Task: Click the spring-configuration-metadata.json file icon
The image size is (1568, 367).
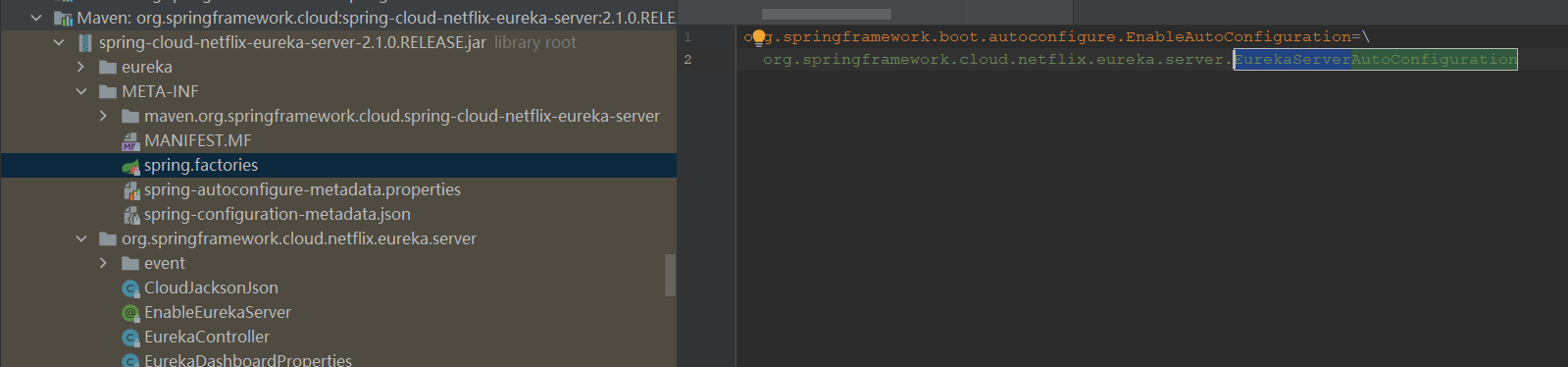Action: coord(130,214)
